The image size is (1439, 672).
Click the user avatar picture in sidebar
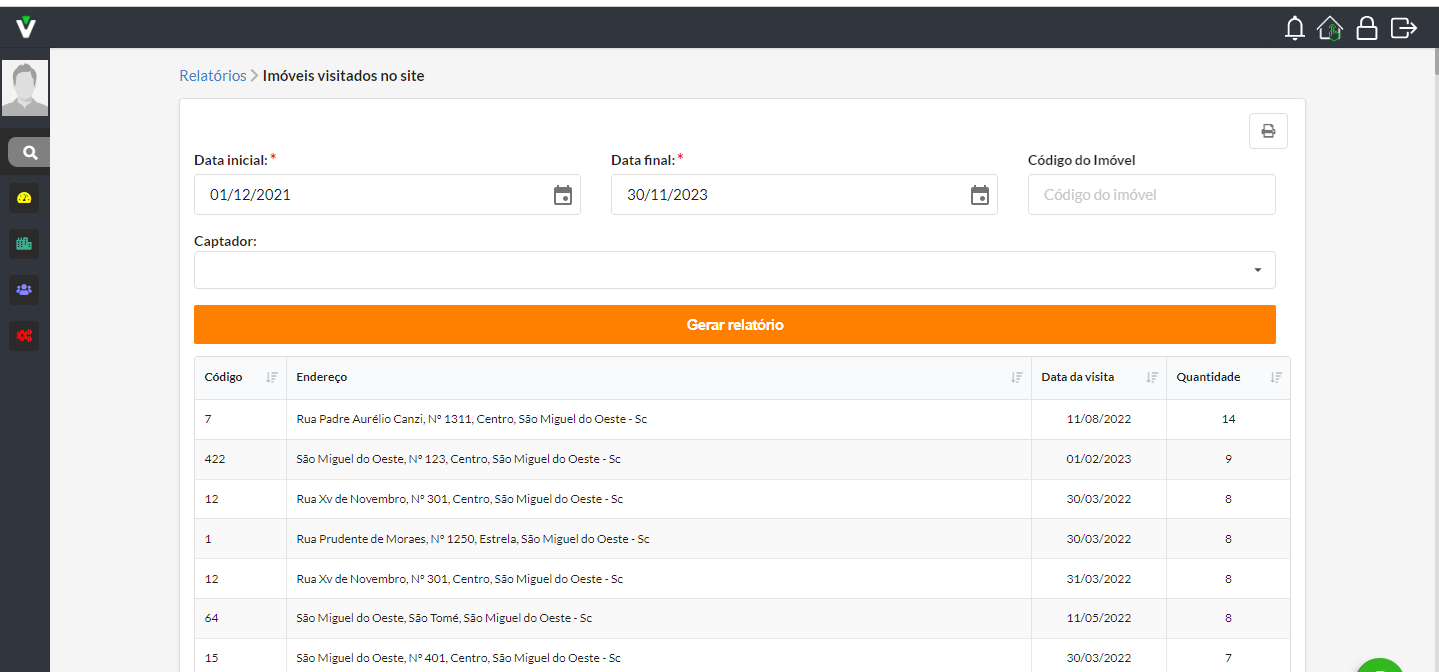coord(25,88)
